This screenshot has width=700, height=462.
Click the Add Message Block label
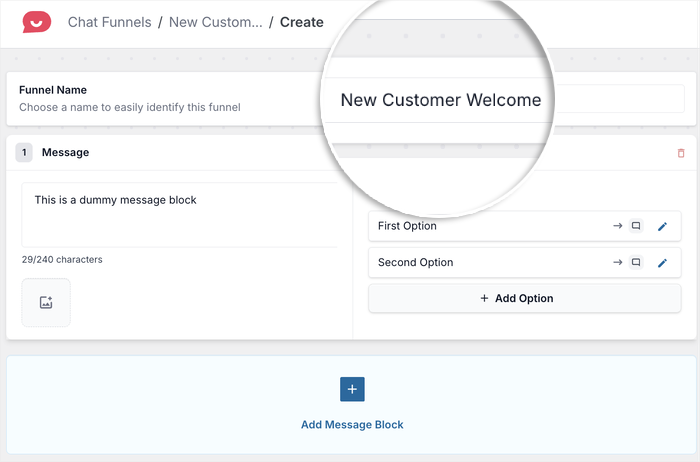(352, 425)
